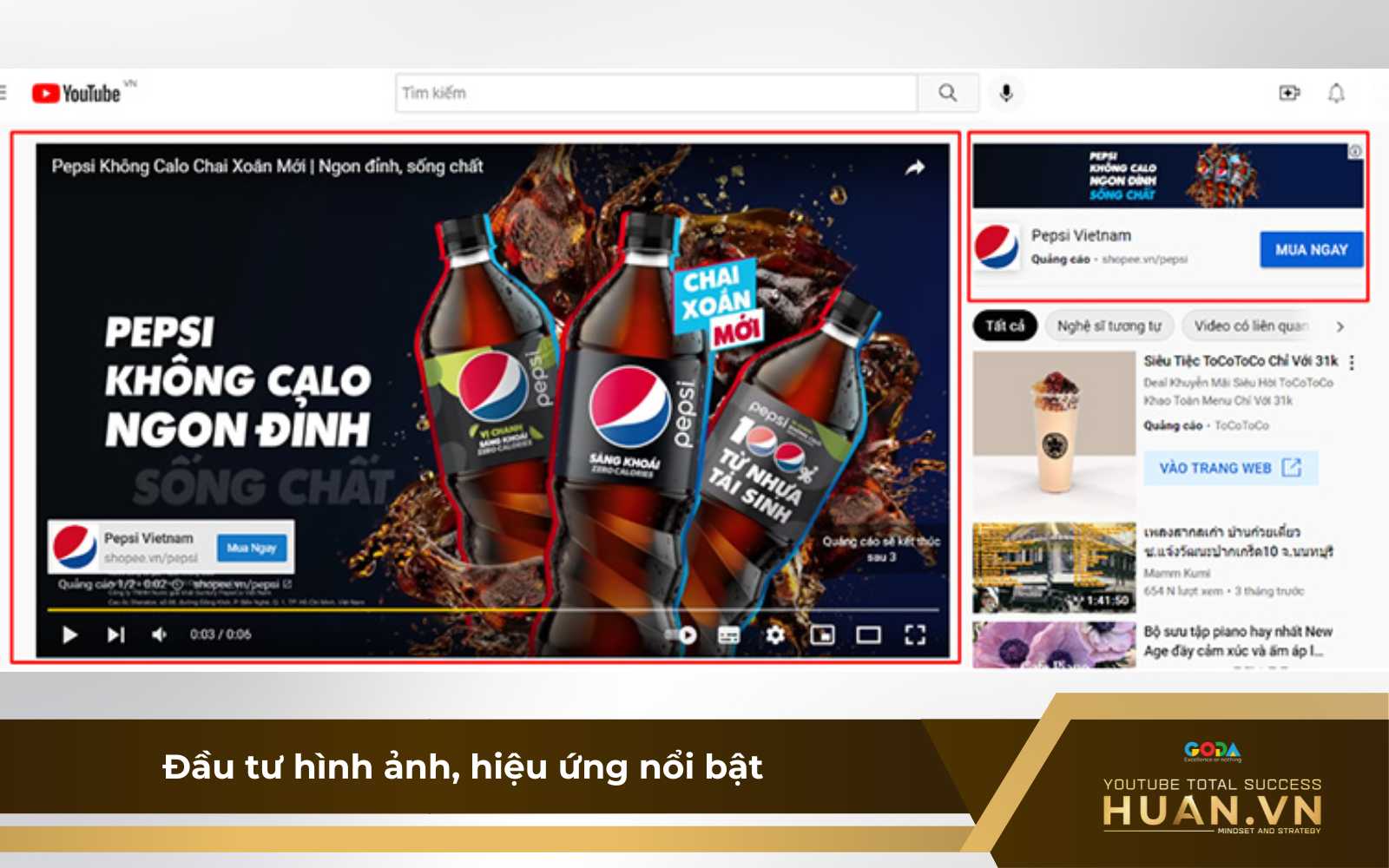Image resolution: width=1389 pixels, height=868 pixels.
Task: Click the Pepsi companion banner image
Action: point(1168,176)
